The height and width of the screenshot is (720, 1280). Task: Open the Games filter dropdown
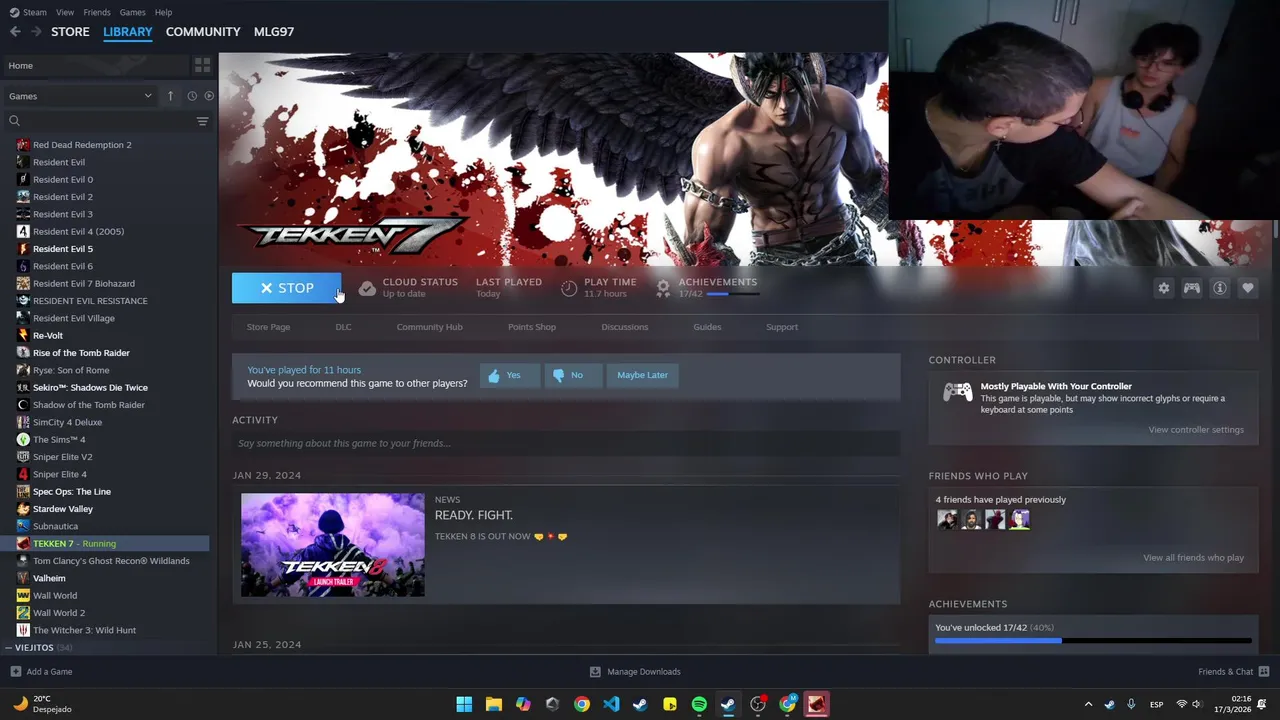pyautogui.click(x=80, y=96)
